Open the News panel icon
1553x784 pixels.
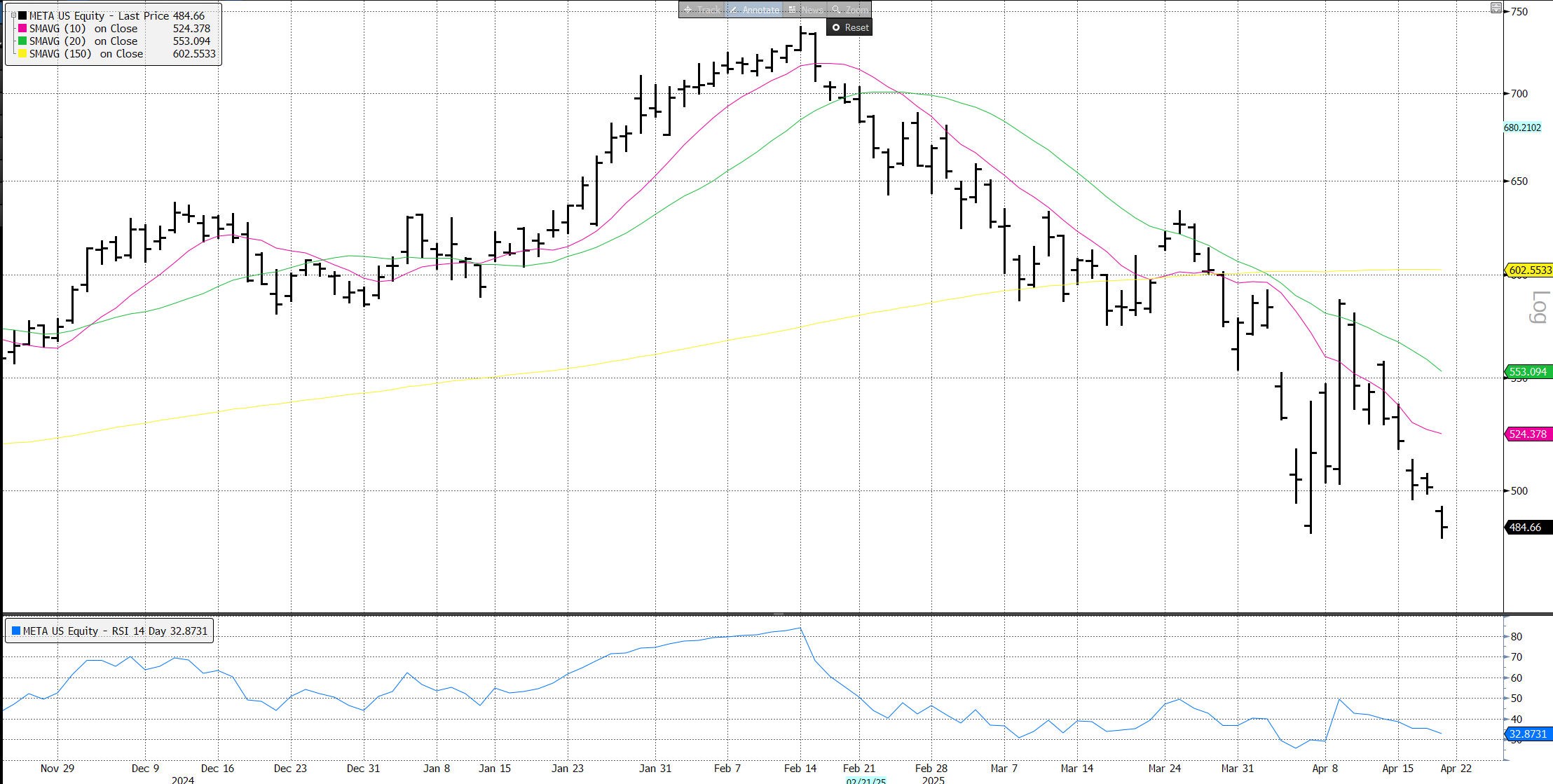(x=792, y=10)
